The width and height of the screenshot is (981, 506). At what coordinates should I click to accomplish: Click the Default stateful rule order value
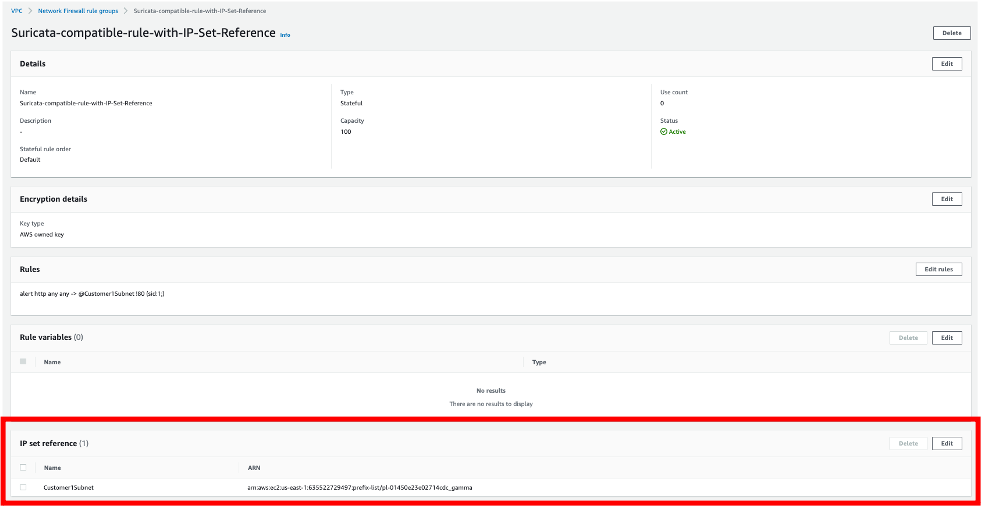coord(30,160)
